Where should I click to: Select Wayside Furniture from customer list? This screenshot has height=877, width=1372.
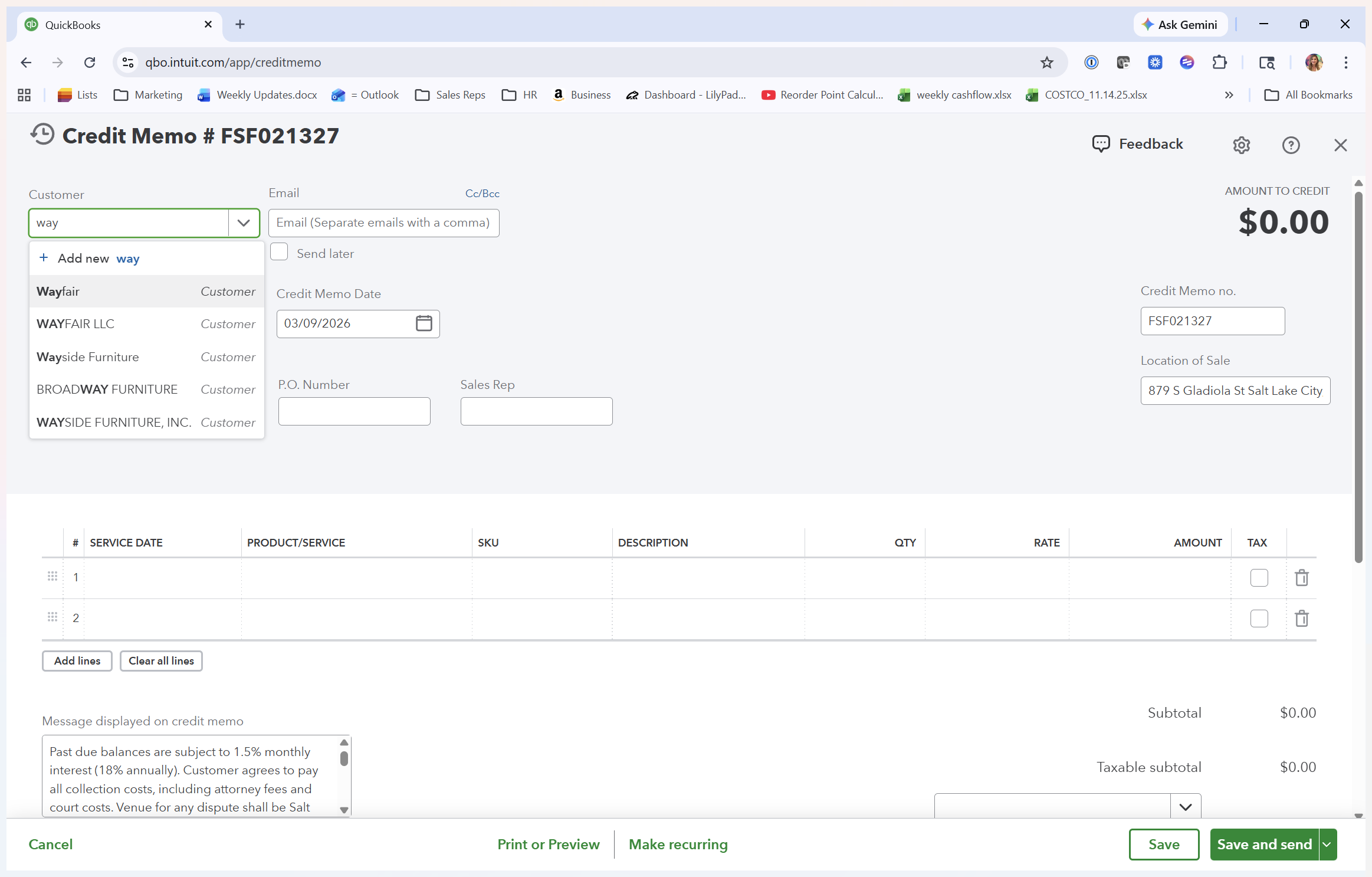coord(88,357)
